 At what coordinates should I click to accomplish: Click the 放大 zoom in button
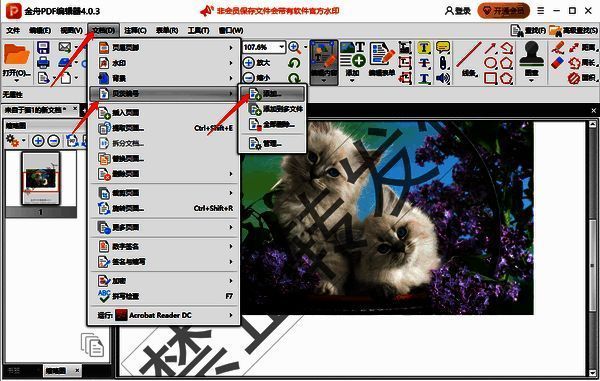pos(256,63)
